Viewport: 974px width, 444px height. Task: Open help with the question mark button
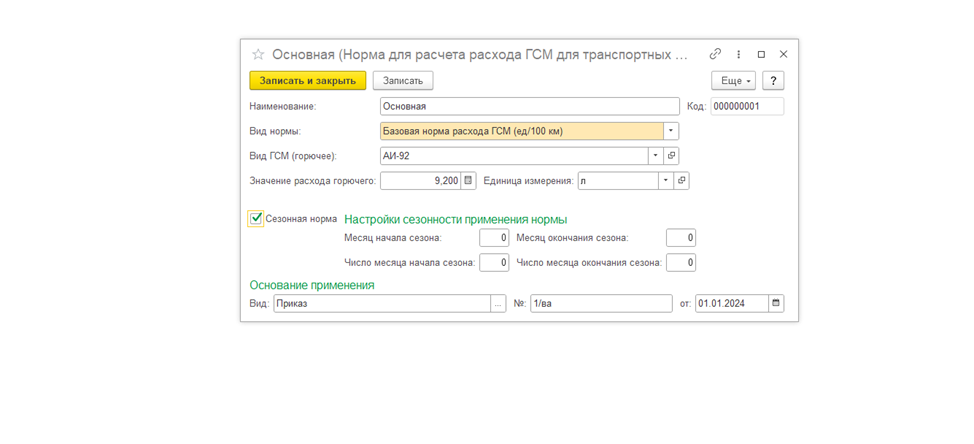point(773,81)
